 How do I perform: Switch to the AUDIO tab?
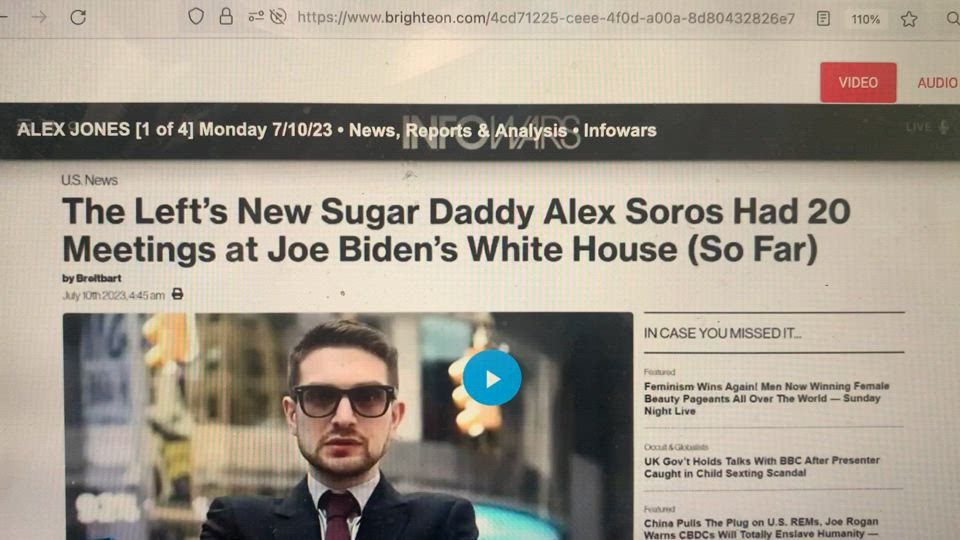point(937,83)
